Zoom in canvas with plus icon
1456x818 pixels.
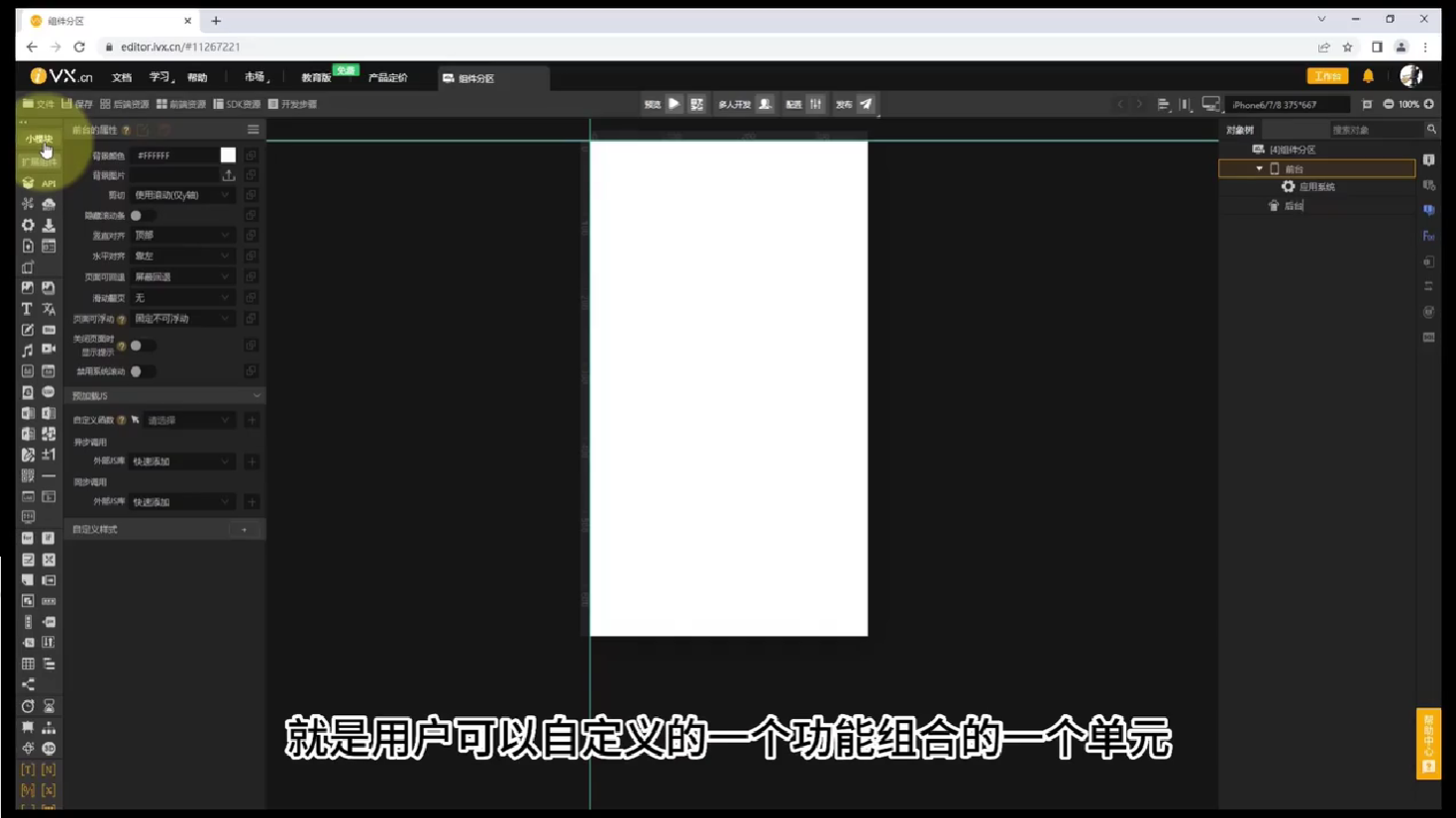(1429, 104)
